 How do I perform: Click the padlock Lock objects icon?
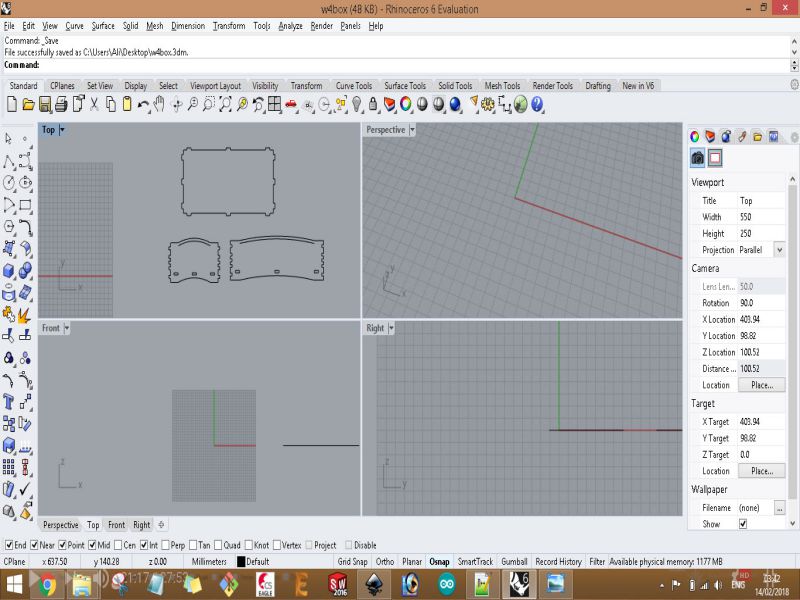(x=373, y=105)
